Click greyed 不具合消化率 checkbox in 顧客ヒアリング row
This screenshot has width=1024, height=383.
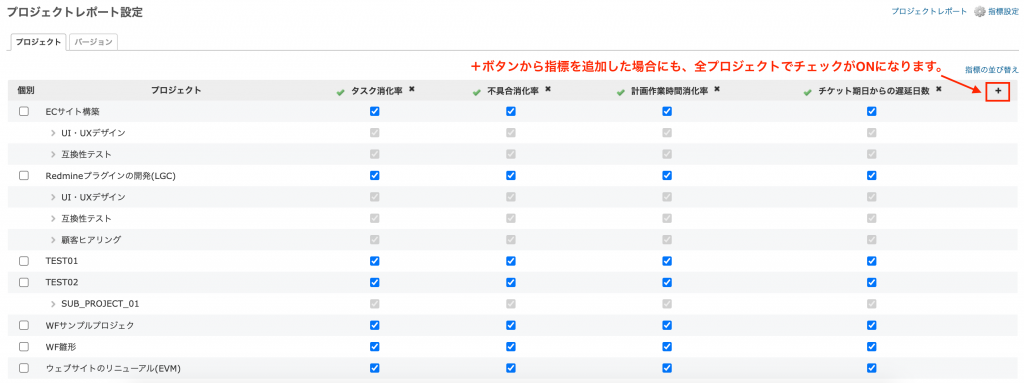click(511, 240)
